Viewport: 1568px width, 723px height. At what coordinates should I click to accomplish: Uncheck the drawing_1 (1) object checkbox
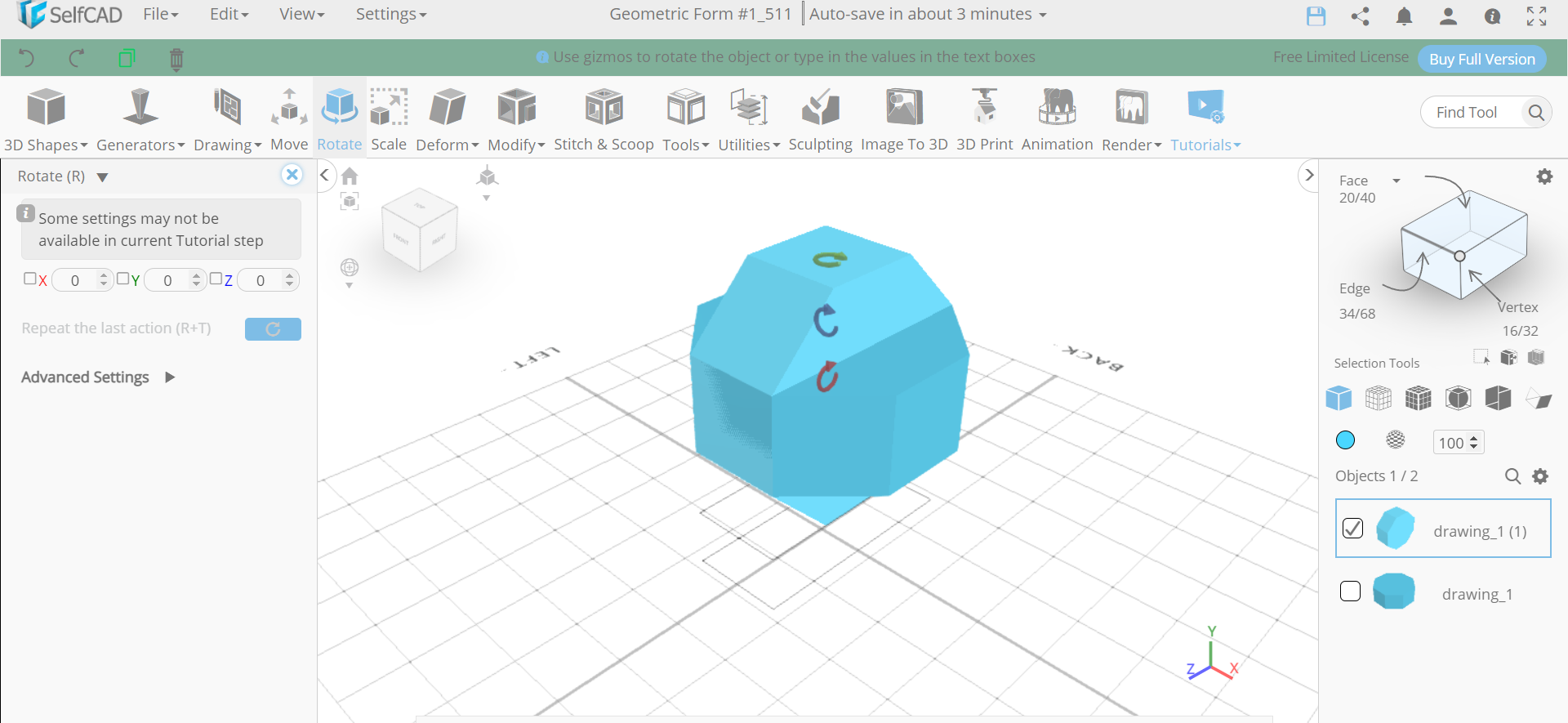[x=1352, y=529]
